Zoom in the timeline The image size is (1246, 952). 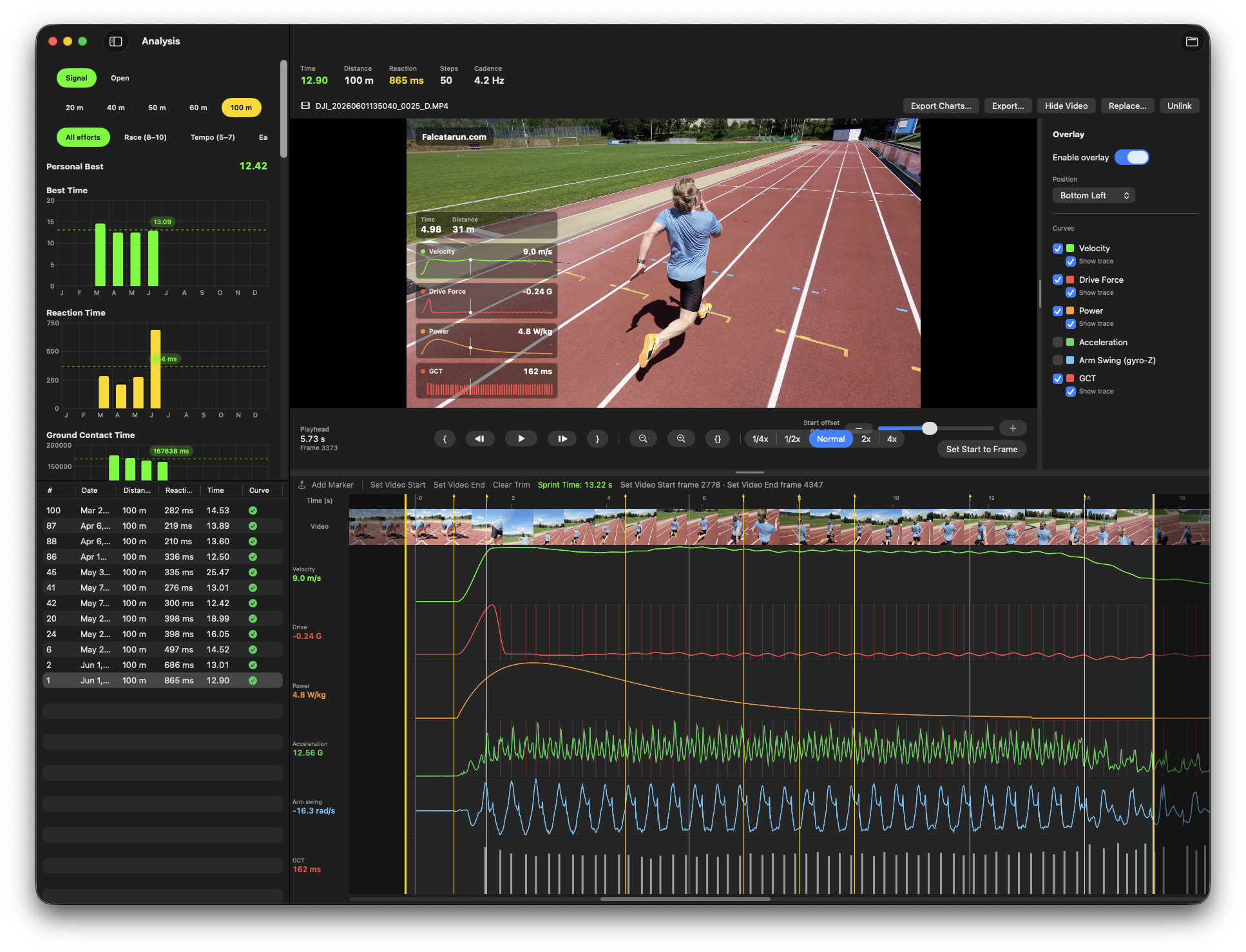[x=681, y=439]
